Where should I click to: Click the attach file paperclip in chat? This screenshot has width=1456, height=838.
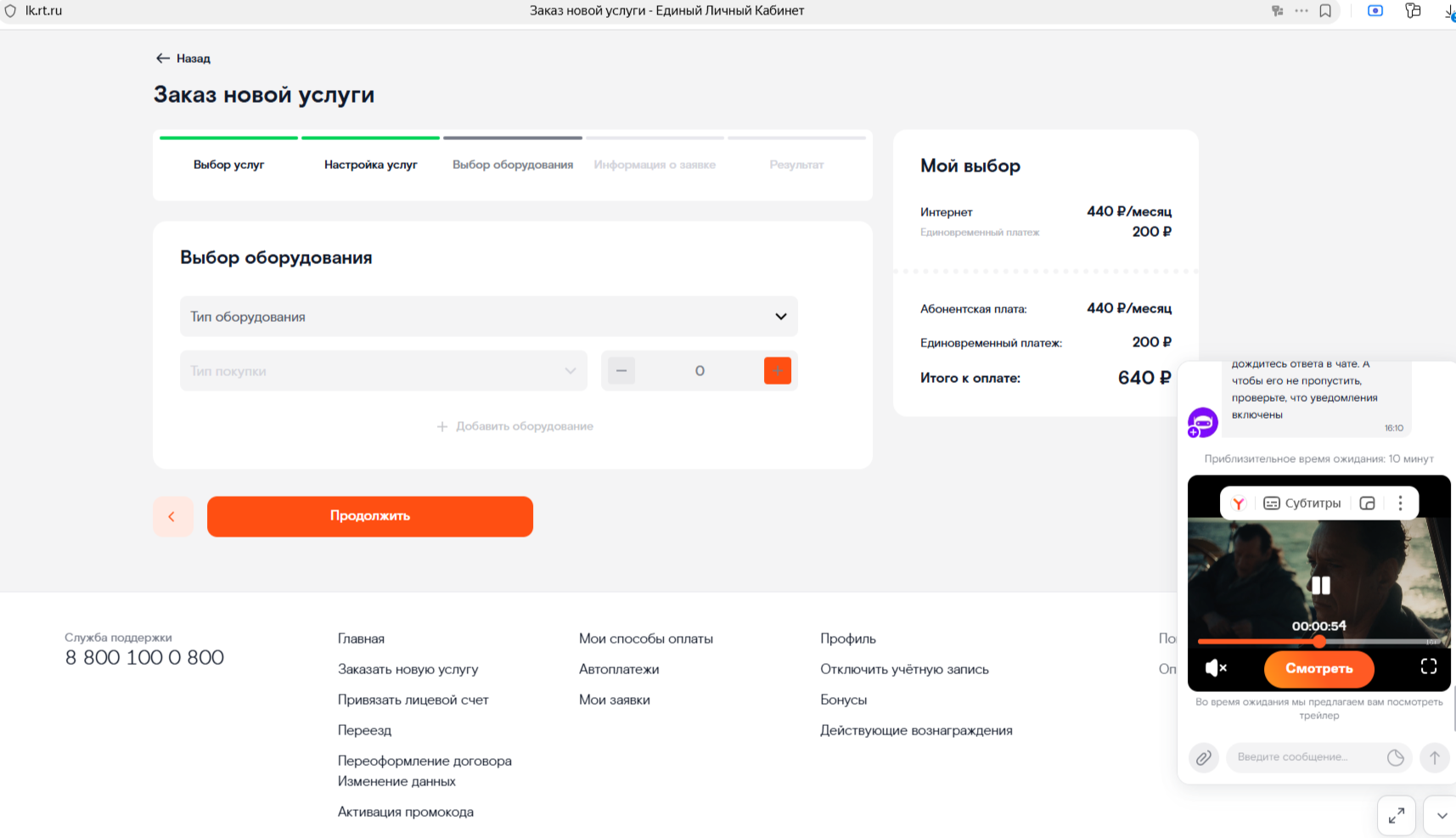(1203, 757)
